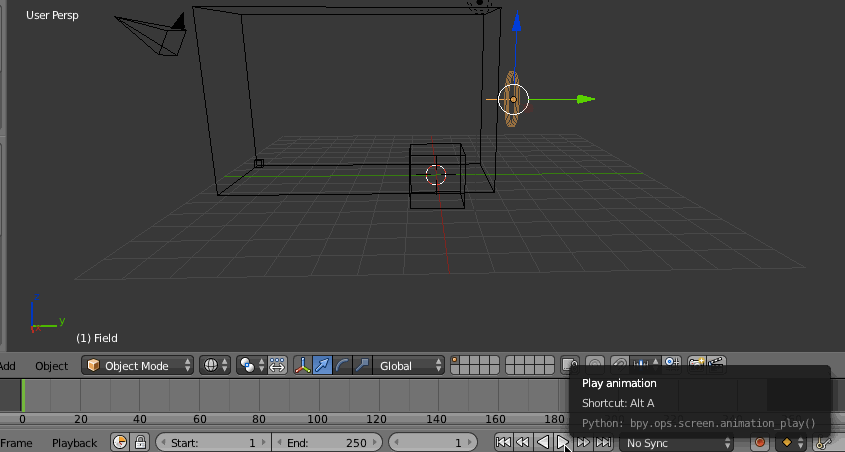845x452 pixels.
Task: Click the insert keyframes key icon
Action: (x=822, y=442)
